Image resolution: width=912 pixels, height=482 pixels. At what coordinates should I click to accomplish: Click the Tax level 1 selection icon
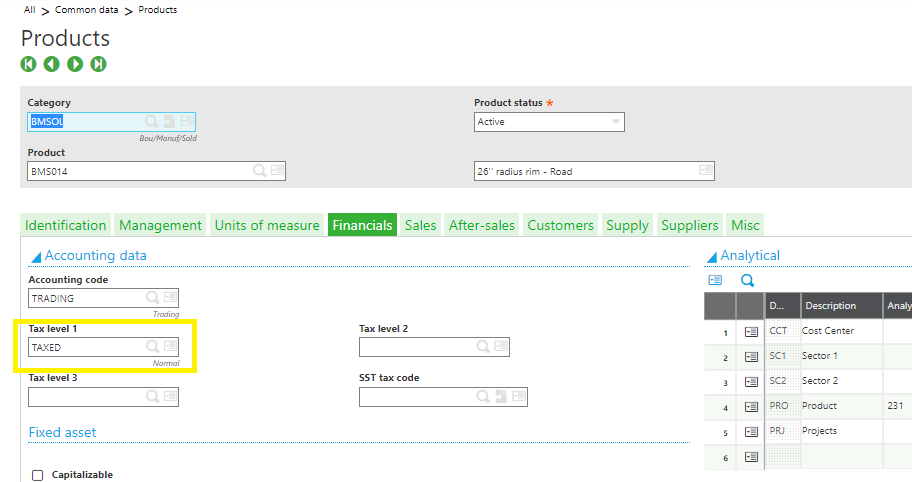[x=171, y=347]
